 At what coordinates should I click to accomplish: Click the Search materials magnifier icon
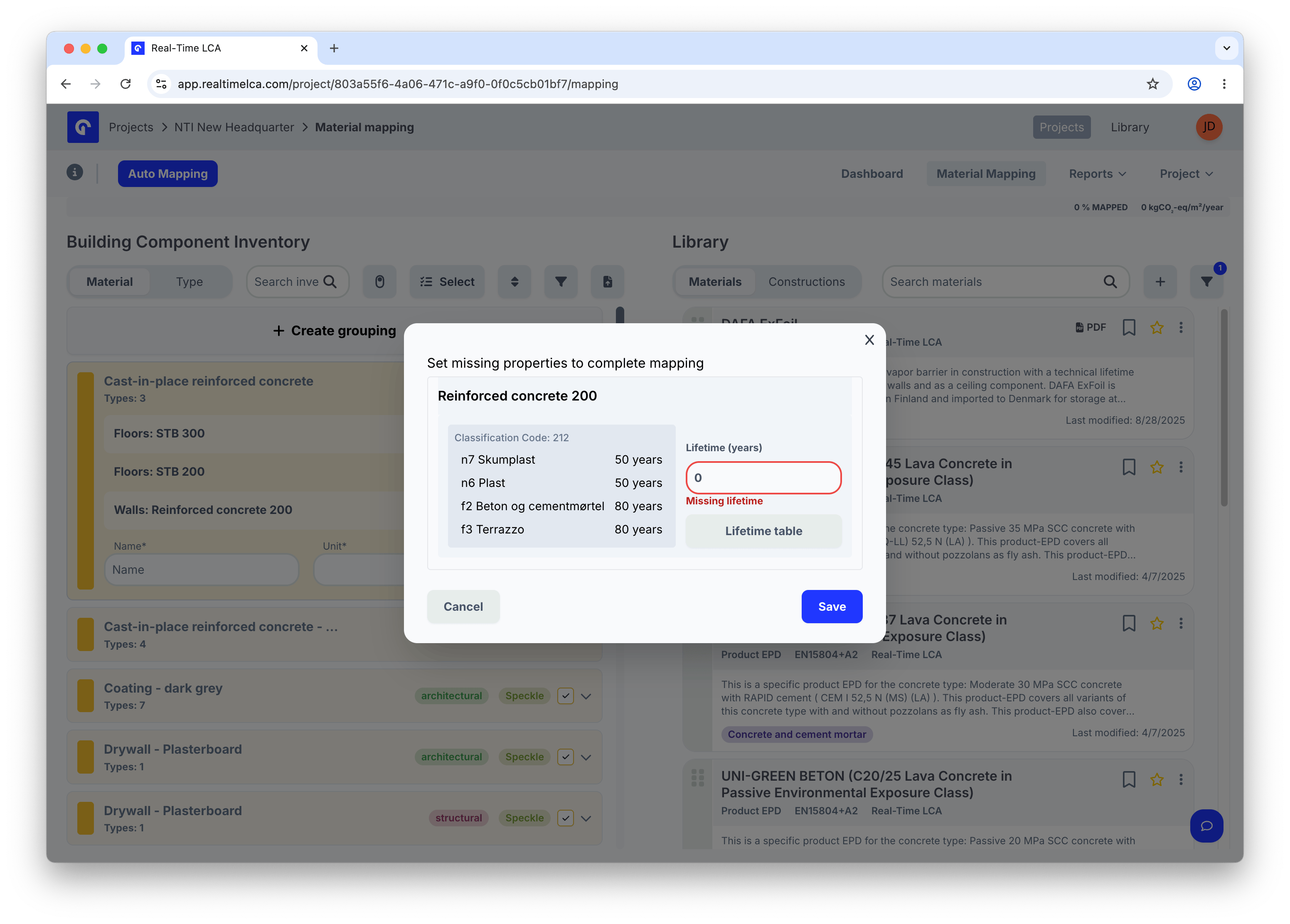coord(1110,281)
